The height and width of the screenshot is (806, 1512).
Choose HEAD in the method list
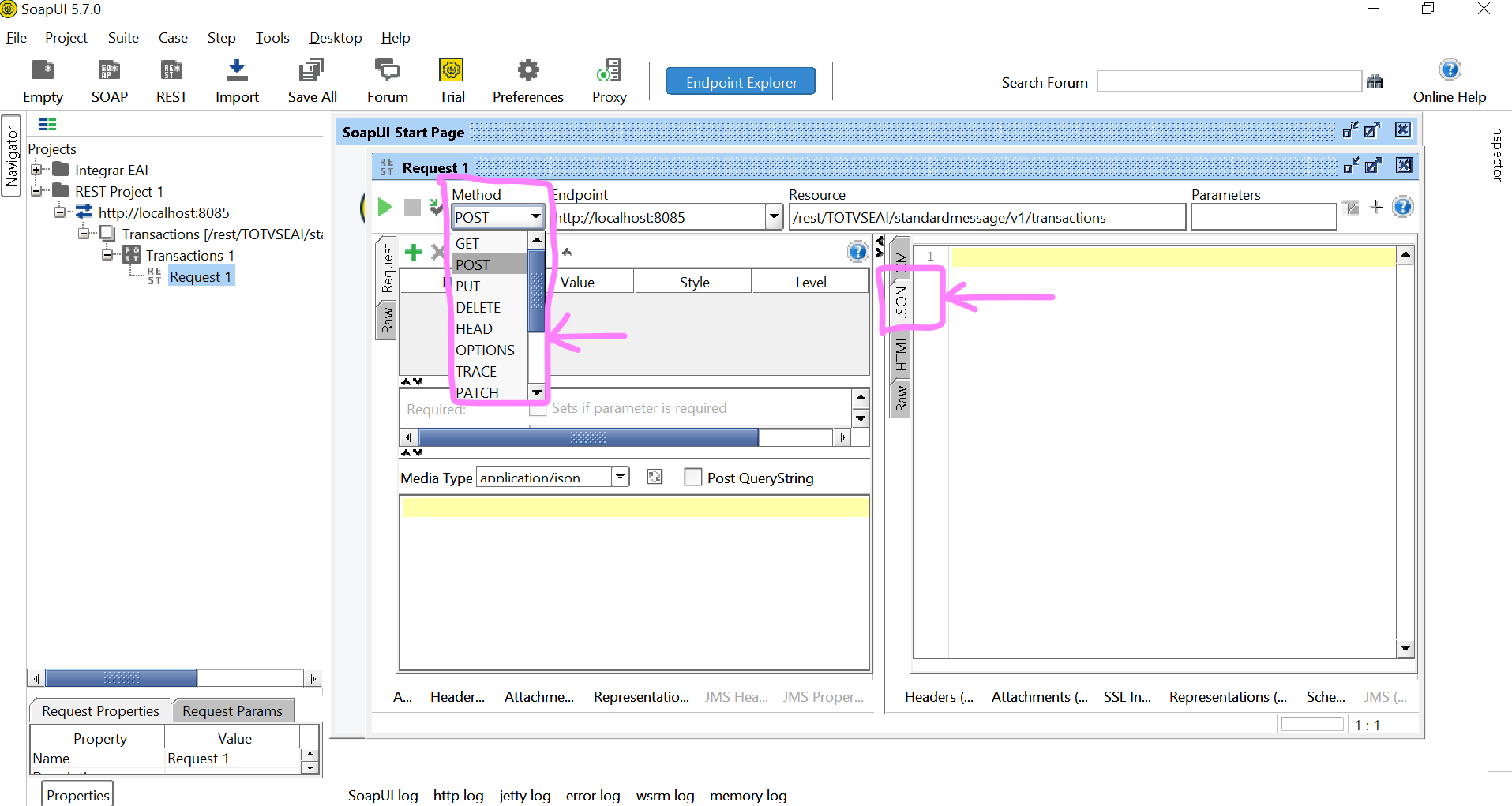pyautogui.click(x=490, y=328)
